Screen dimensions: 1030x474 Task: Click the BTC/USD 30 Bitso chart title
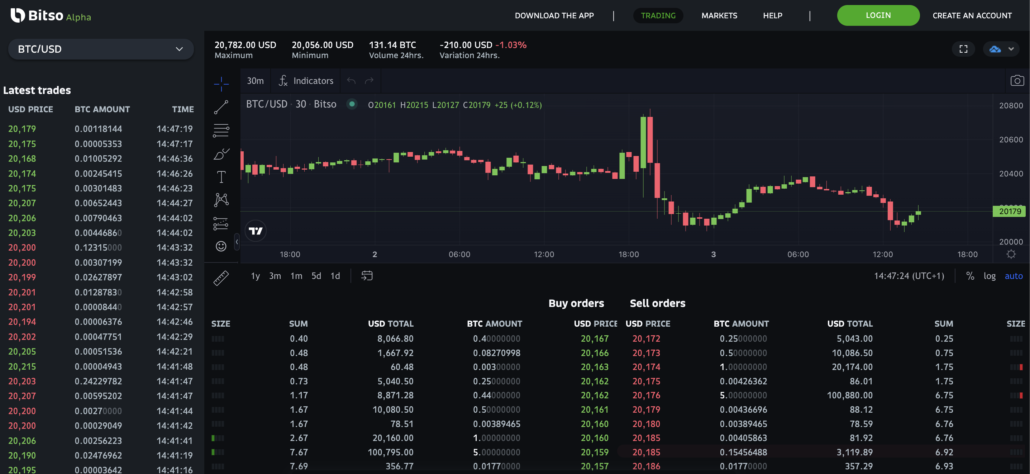(291, 104)
